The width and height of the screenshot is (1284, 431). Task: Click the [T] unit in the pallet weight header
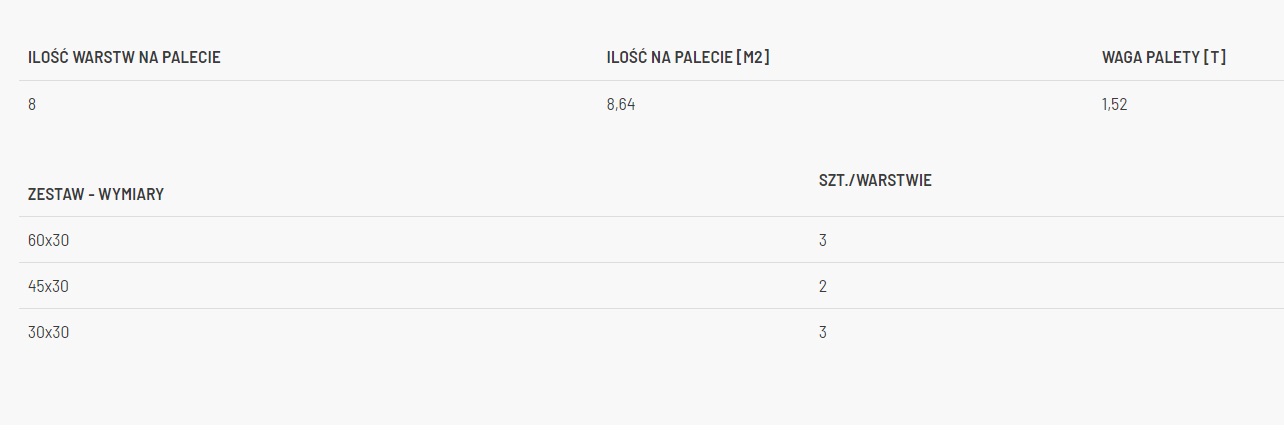(x=1215, y=58)
